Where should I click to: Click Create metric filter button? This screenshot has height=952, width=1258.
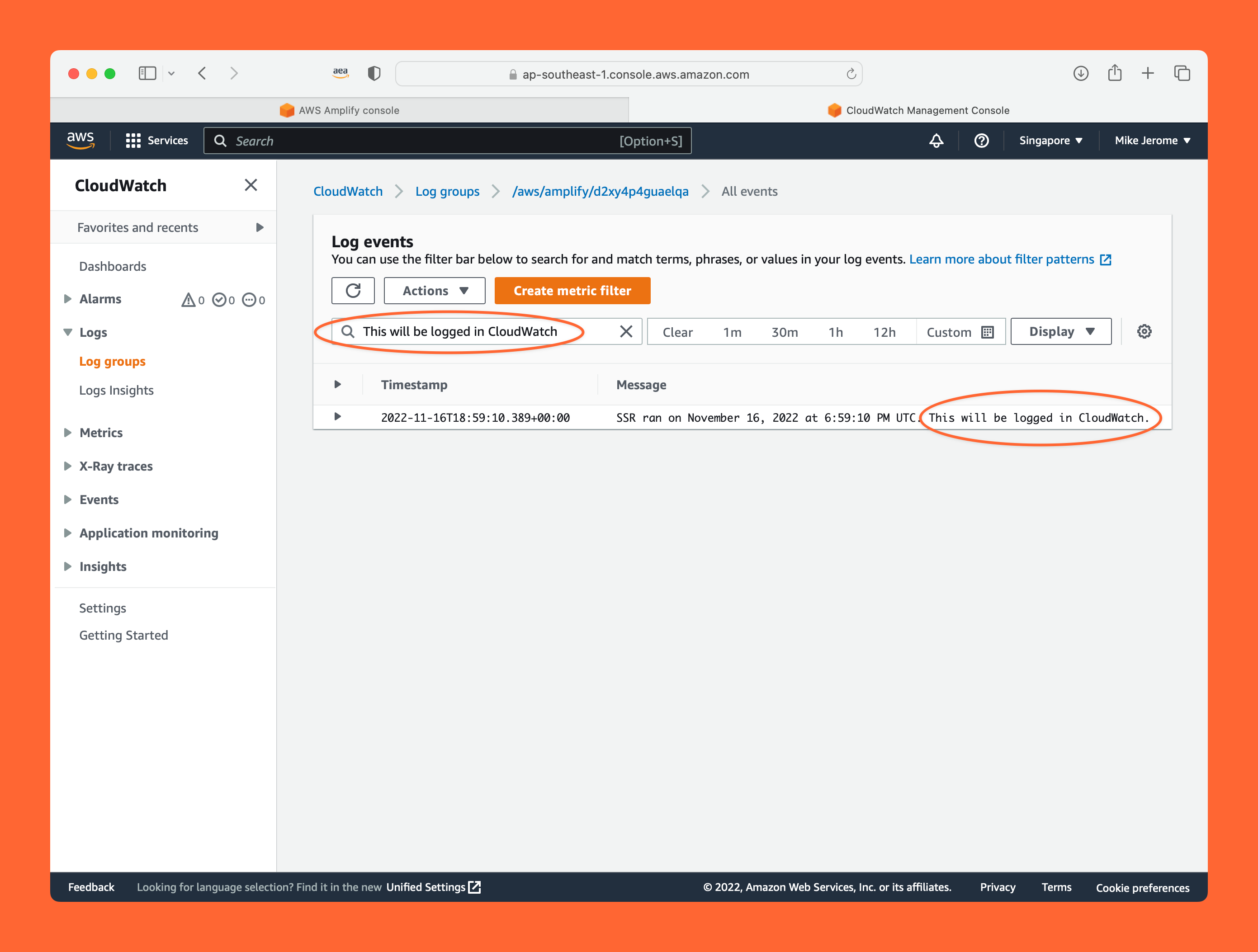coord(572,290)
